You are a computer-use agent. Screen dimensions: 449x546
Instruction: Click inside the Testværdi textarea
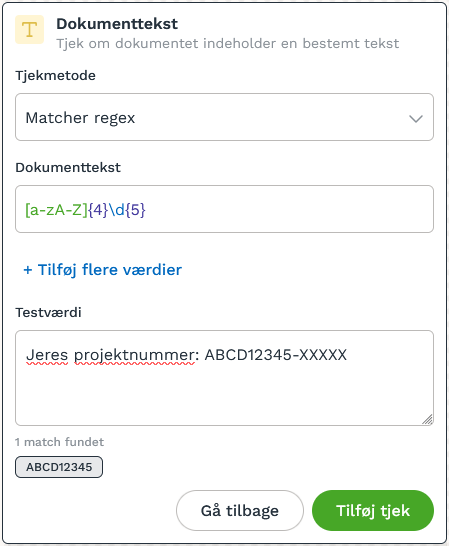[x=224, y=378]
